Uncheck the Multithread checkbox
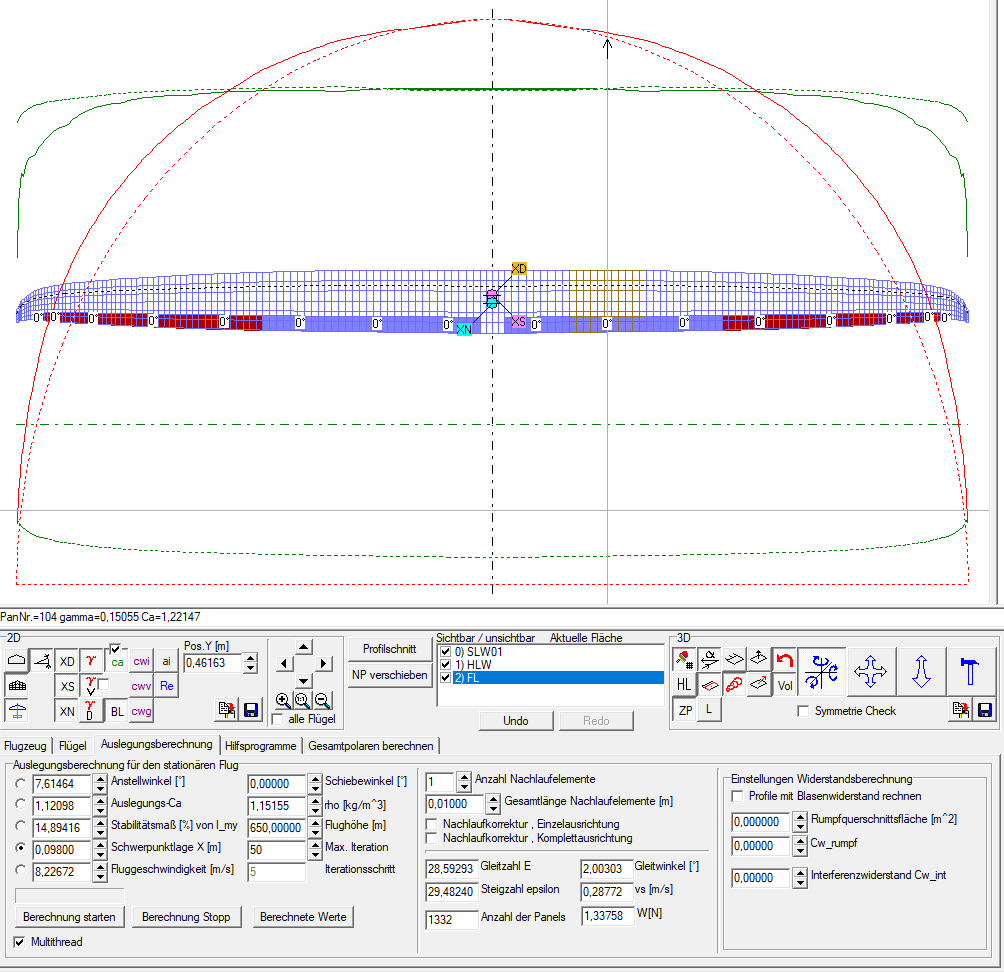The height and width of the screenshot is (972, 1004). point(20,942)
